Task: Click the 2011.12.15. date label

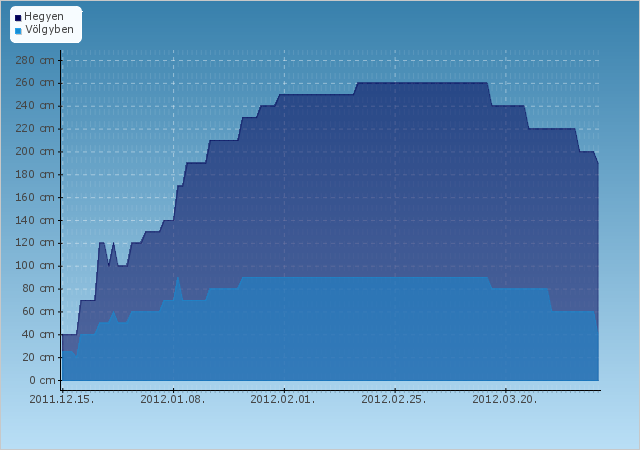Action: pos(62,399)
